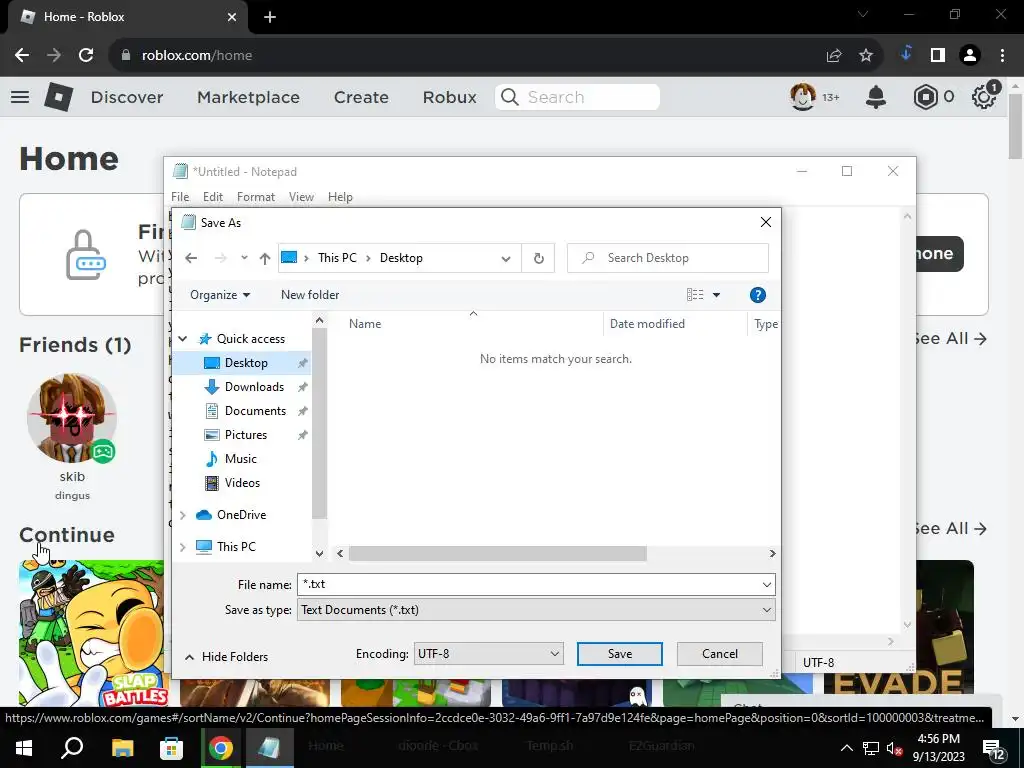
Task: Open Notepad Edit menu
Action: pos(213,197)
